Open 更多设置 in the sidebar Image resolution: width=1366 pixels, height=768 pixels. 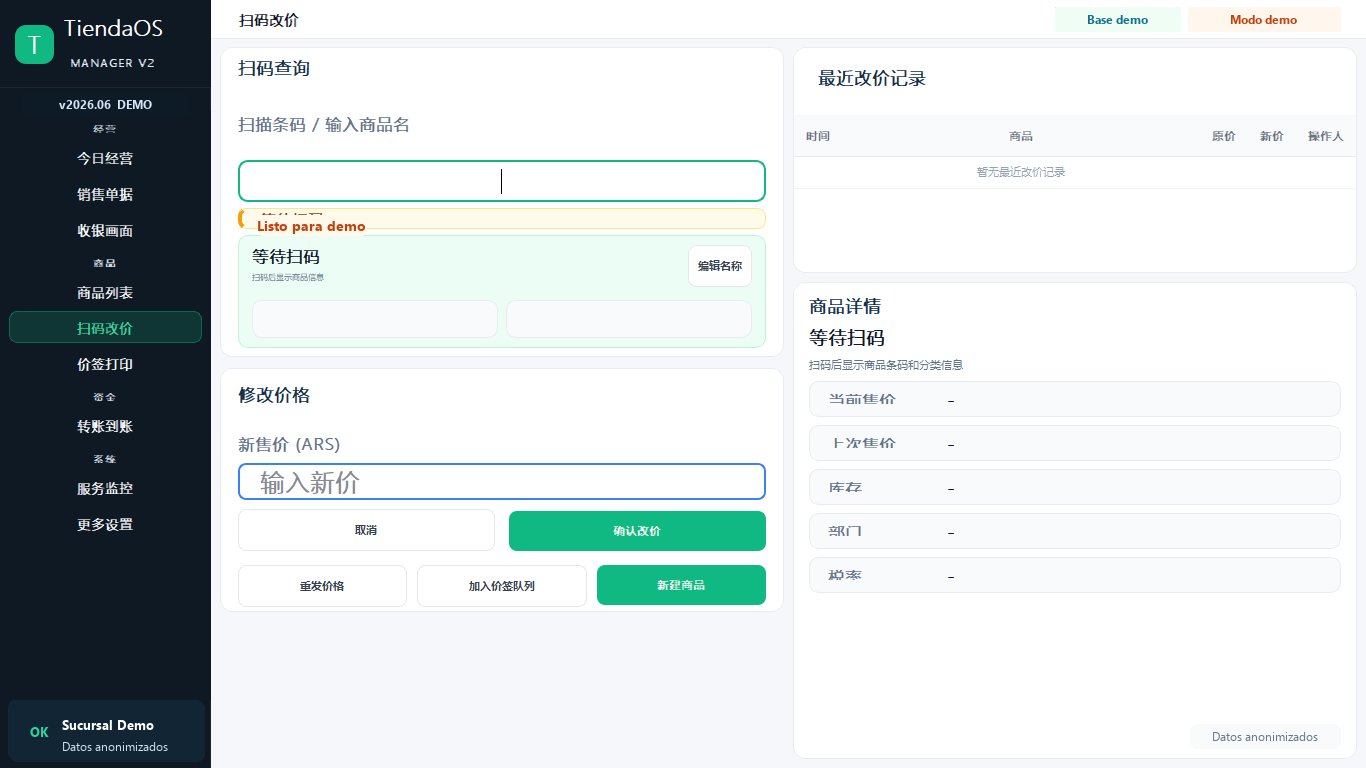(105, 524)
